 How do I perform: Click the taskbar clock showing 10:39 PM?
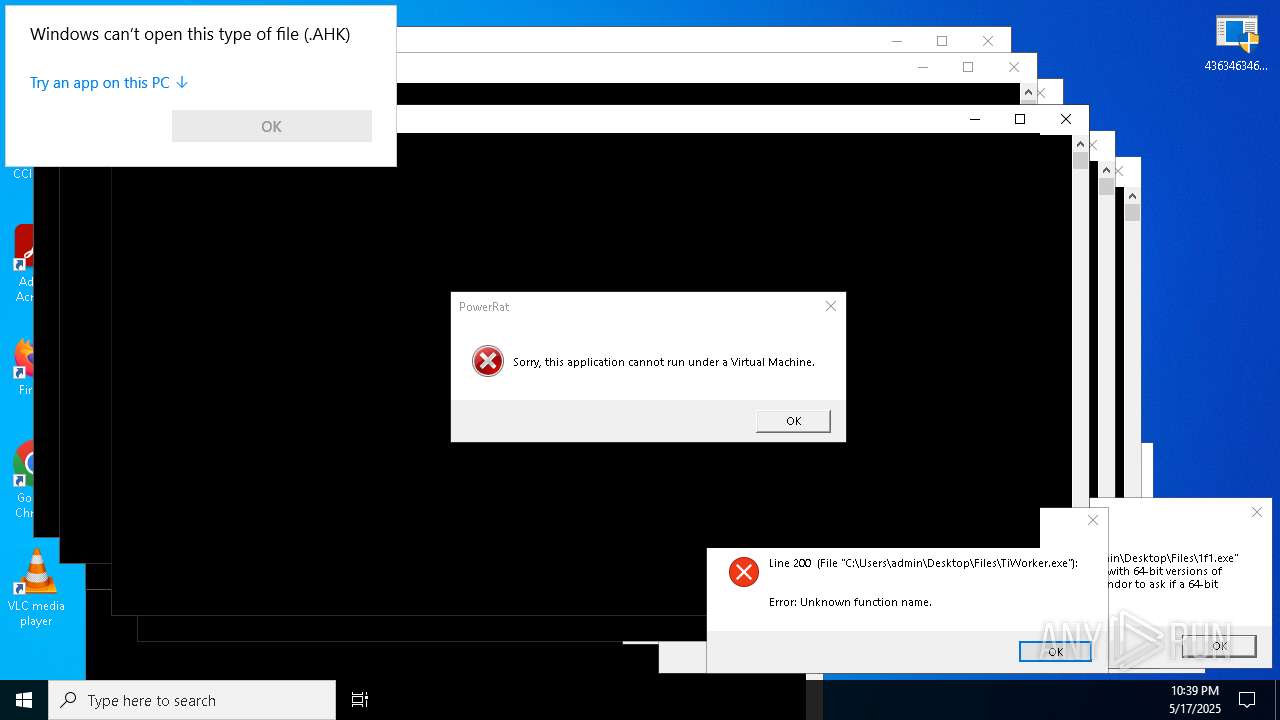[x=1195, y=699]
